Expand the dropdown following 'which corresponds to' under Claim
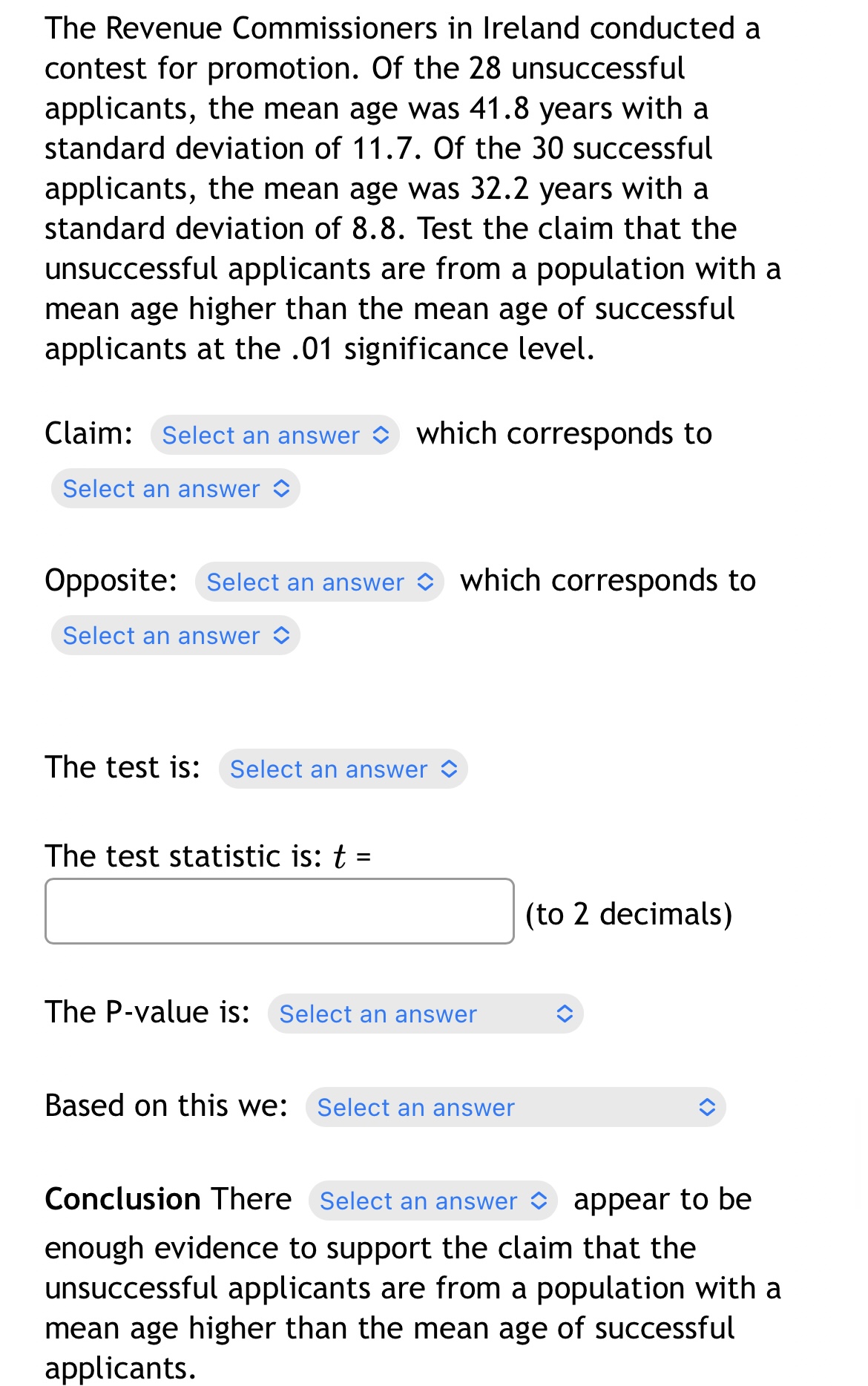This screenshot has width=868, height=1386. [x=174, y=488]
